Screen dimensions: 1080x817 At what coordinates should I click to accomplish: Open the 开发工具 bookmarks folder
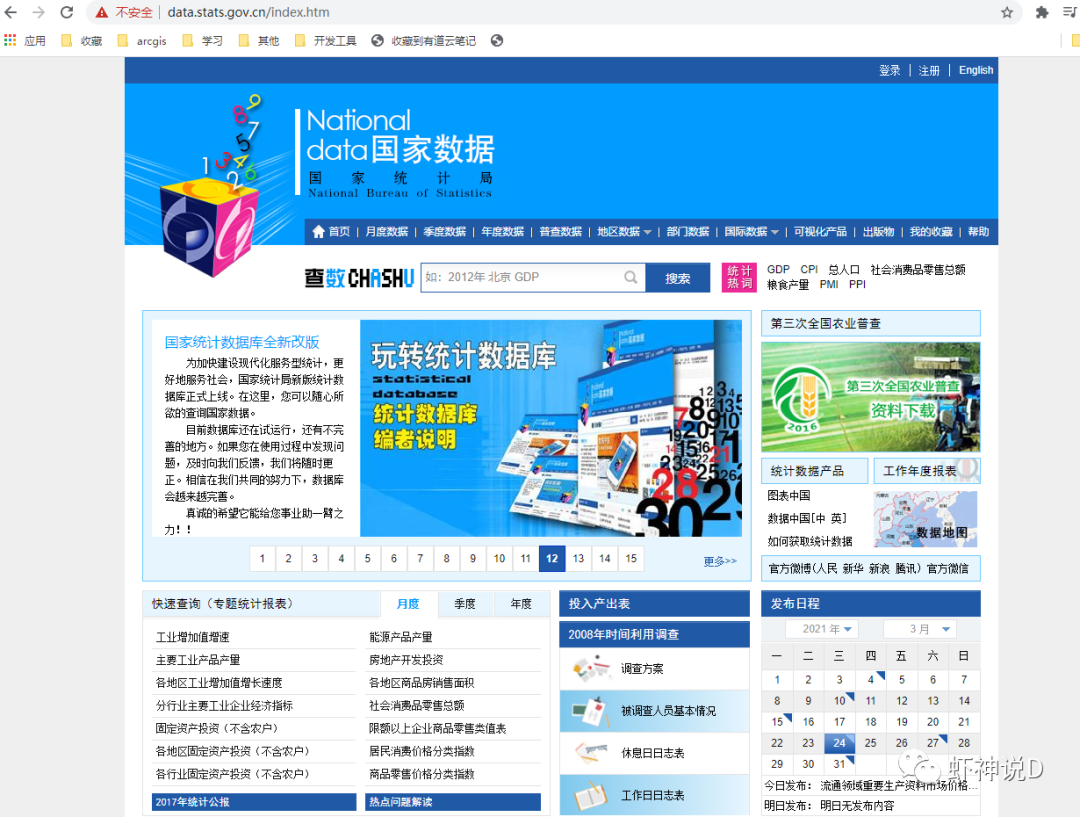(x=326, y=41)
